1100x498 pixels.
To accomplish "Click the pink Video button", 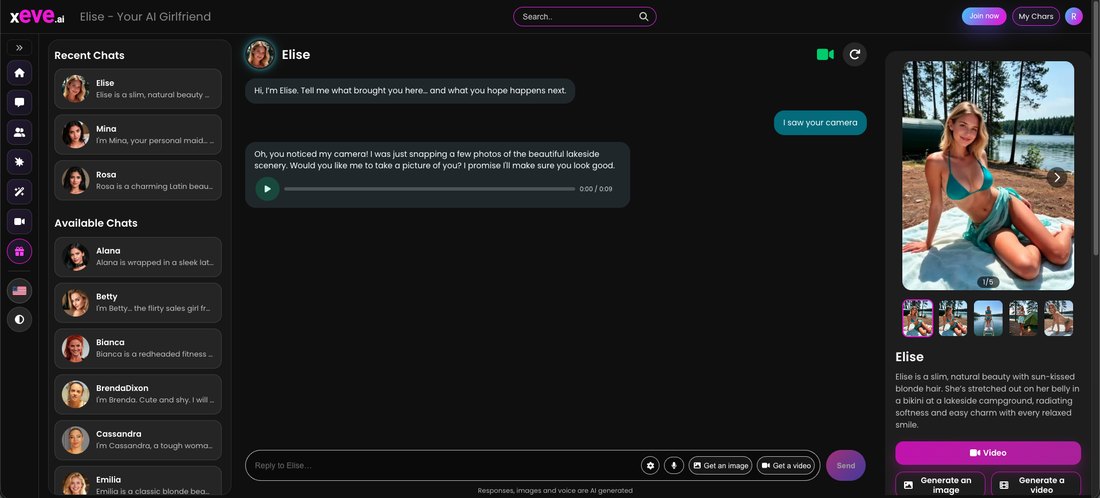I will (988, 453).
